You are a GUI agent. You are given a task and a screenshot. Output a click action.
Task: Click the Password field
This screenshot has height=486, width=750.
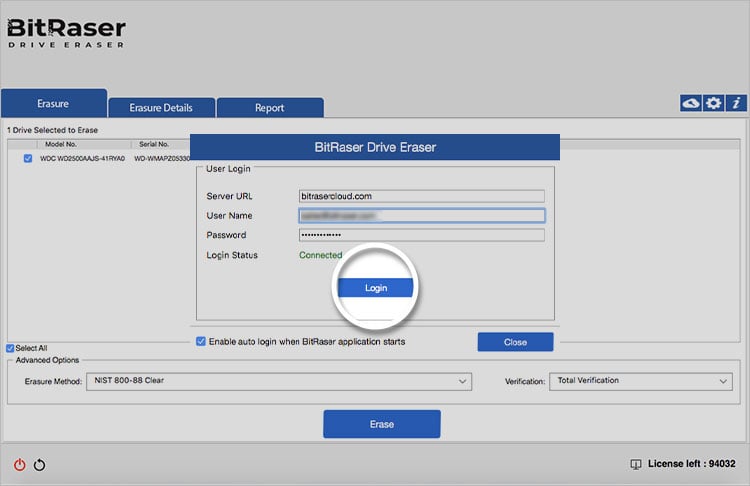(x=421, y=235)
